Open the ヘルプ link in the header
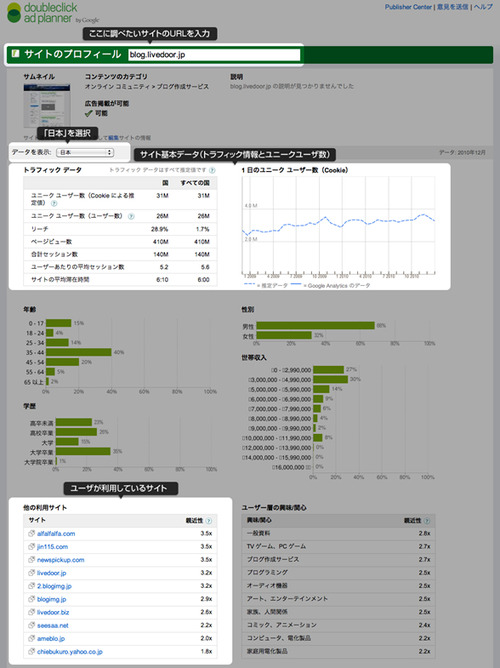This screenshot has width=500, height=668. click(483, 7)
